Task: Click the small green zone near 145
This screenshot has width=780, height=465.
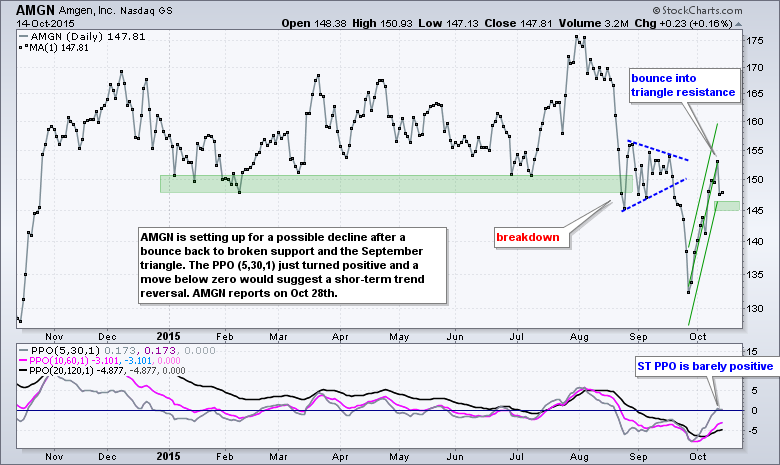Action: pyautogui.click(x=727, y=205)
